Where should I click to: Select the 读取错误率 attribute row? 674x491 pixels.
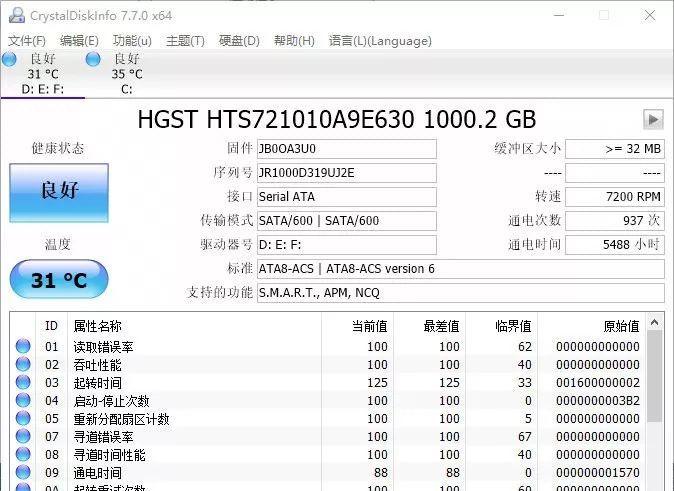pyautogui.click(x=328, y=347)
